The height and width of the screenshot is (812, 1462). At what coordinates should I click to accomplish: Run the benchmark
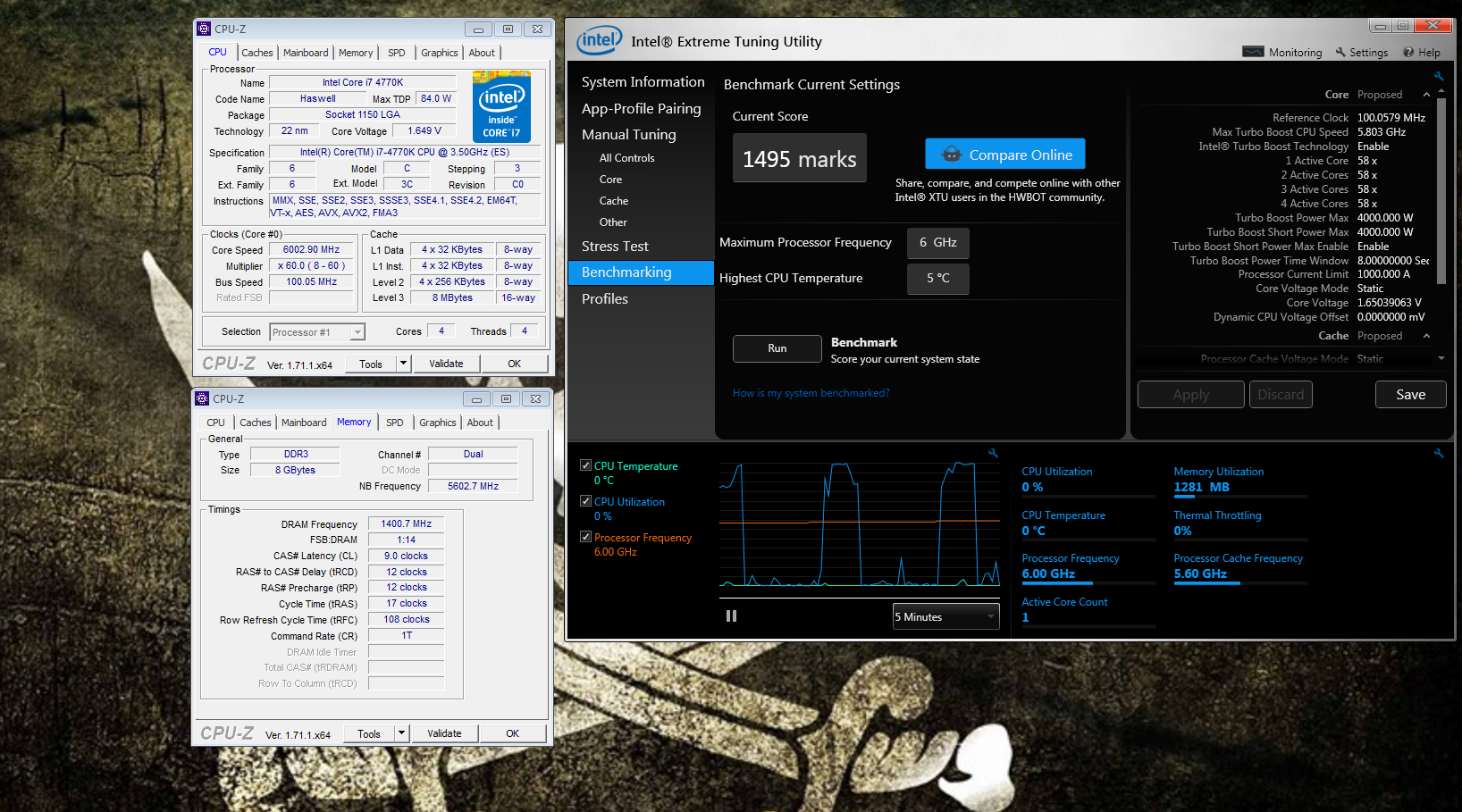[x=777, y=348]
